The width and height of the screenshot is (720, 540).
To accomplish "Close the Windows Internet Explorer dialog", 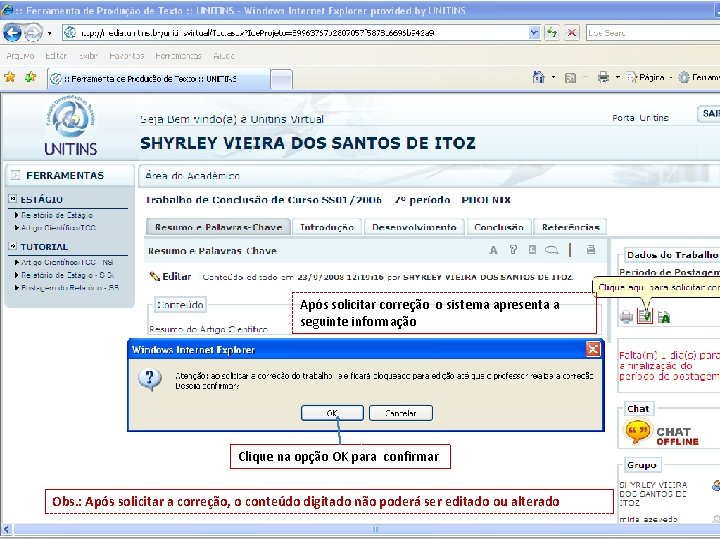I will [x=593, y=349].
